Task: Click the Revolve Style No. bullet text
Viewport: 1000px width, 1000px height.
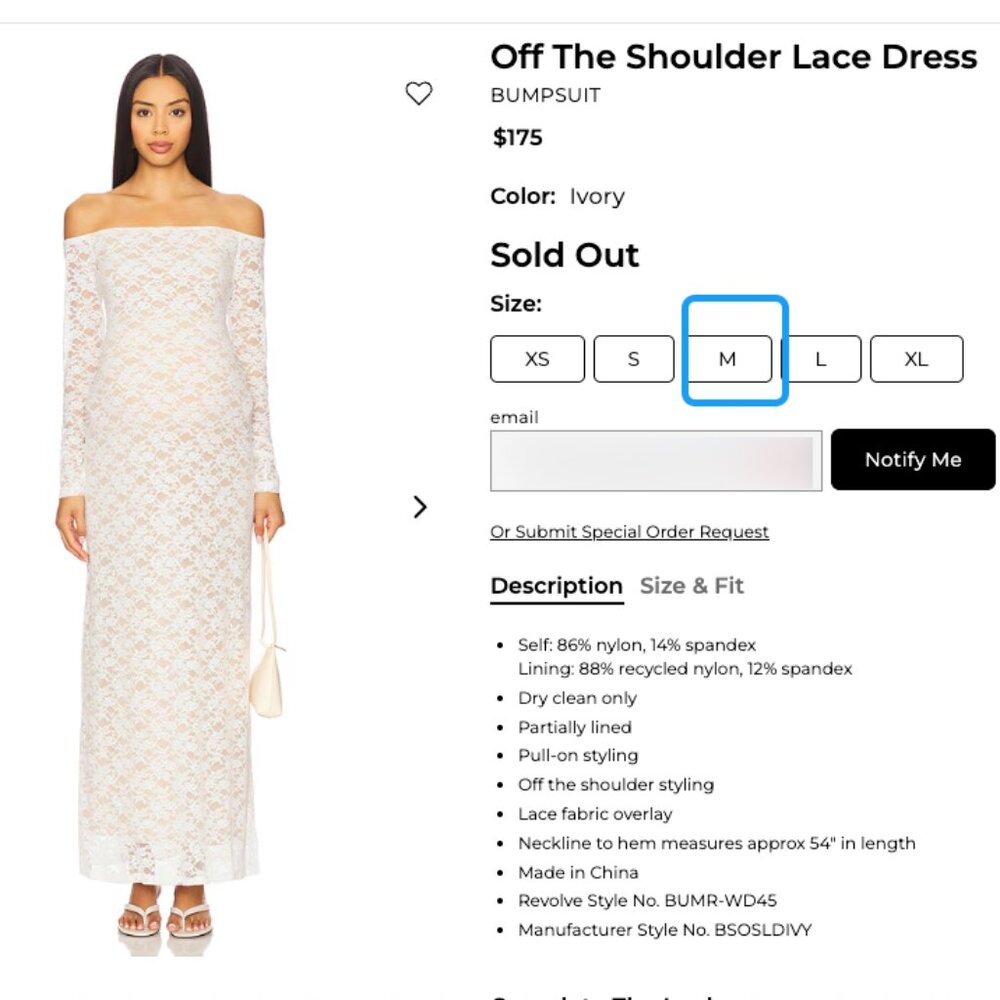Action: coord(648,900)
